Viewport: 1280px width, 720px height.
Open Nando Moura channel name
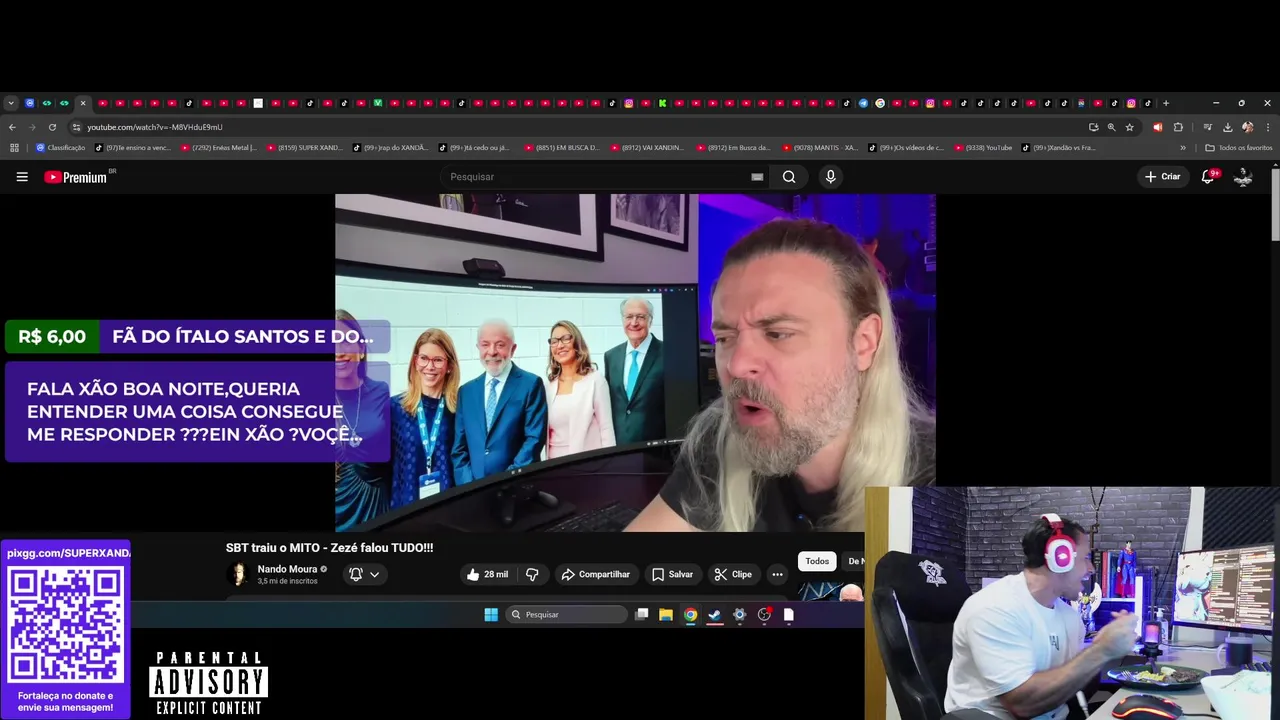[x=287, y=569]
